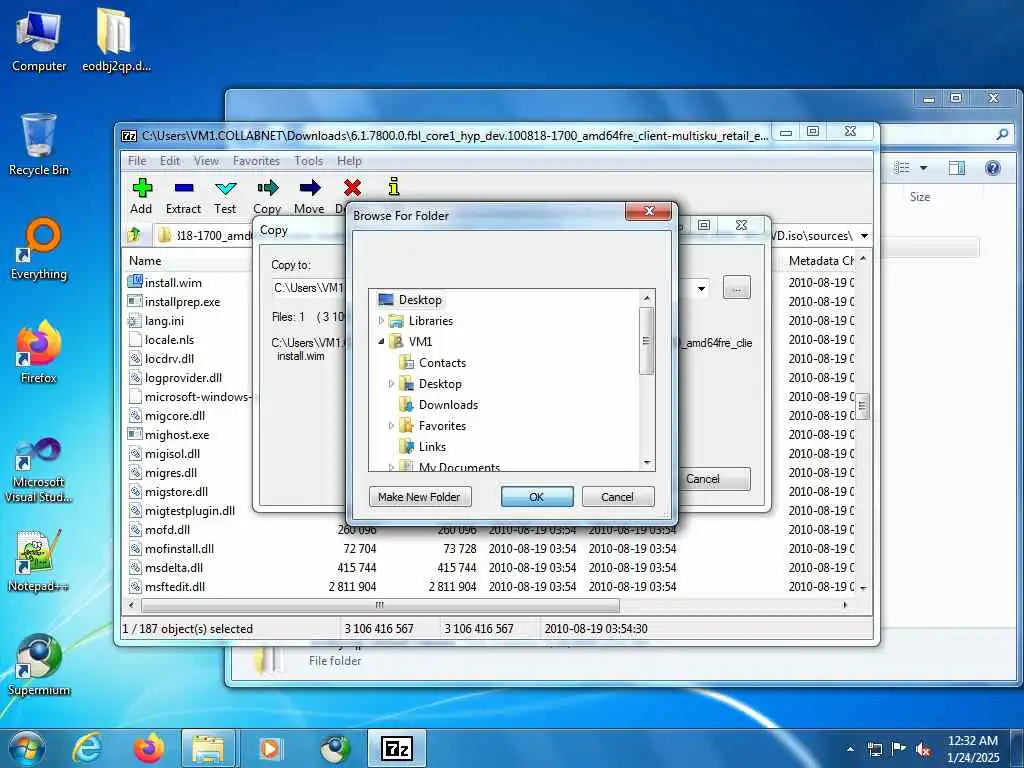
Task: Launch Internet Explorer from taskbar
Action: [87, 748]
